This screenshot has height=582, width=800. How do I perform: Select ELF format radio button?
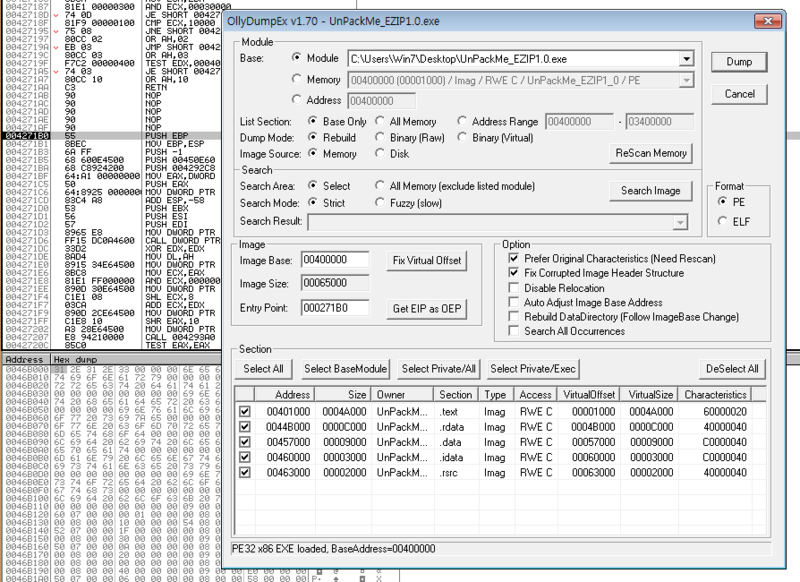click(x=722, y=221)
